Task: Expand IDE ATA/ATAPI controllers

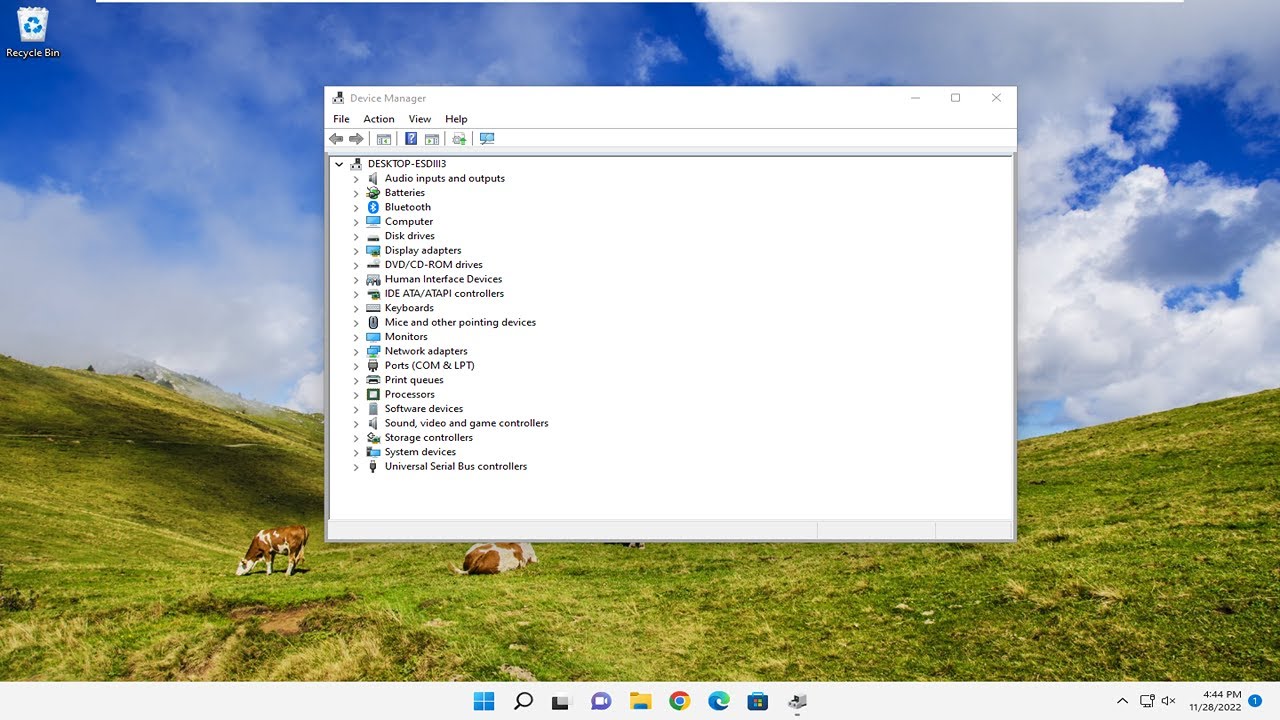Action: pyautogui.click(x=356, y=294)
